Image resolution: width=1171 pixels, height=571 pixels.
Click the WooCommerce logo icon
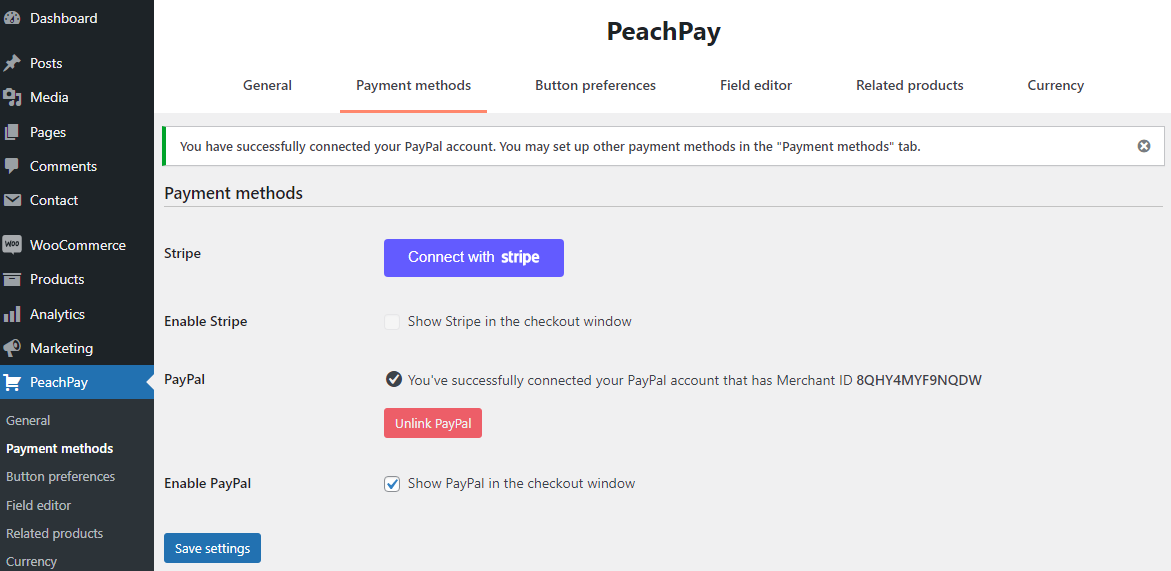pos(12,245)
